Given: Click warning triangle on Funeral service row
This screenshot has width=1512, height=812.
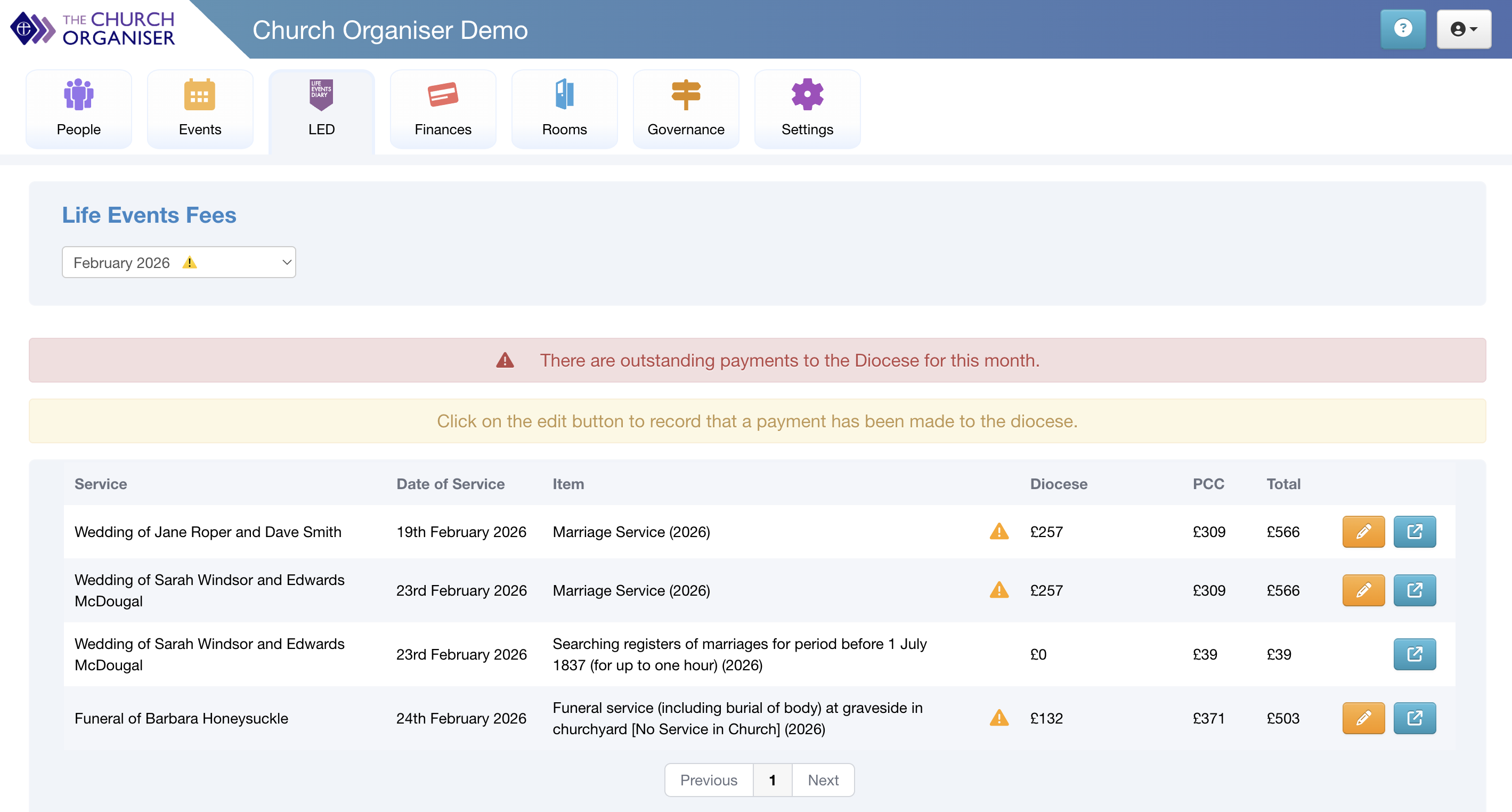Looking at the screenshot, I should tap(998, 718).
